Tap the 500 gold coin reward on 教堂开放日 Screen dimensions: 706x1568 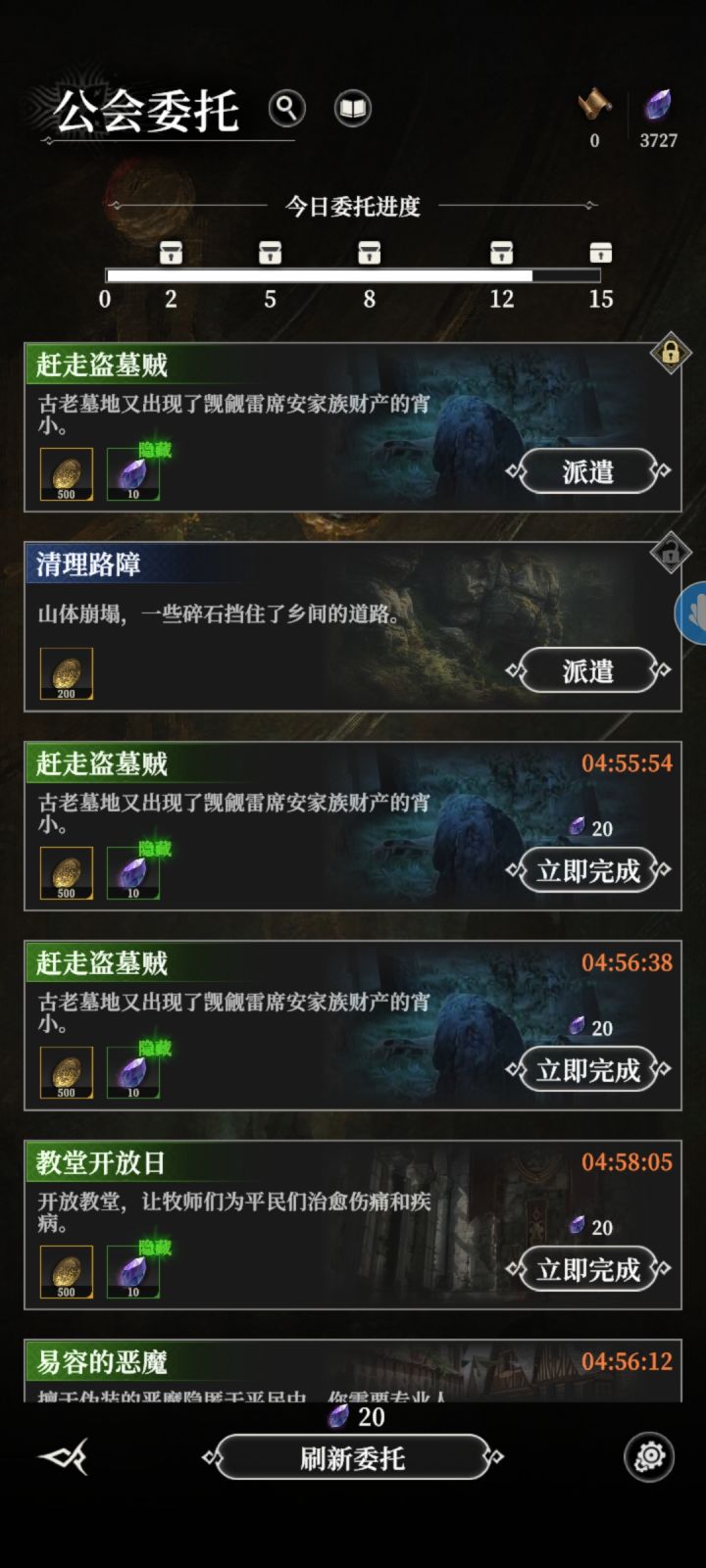(67, 1272)
